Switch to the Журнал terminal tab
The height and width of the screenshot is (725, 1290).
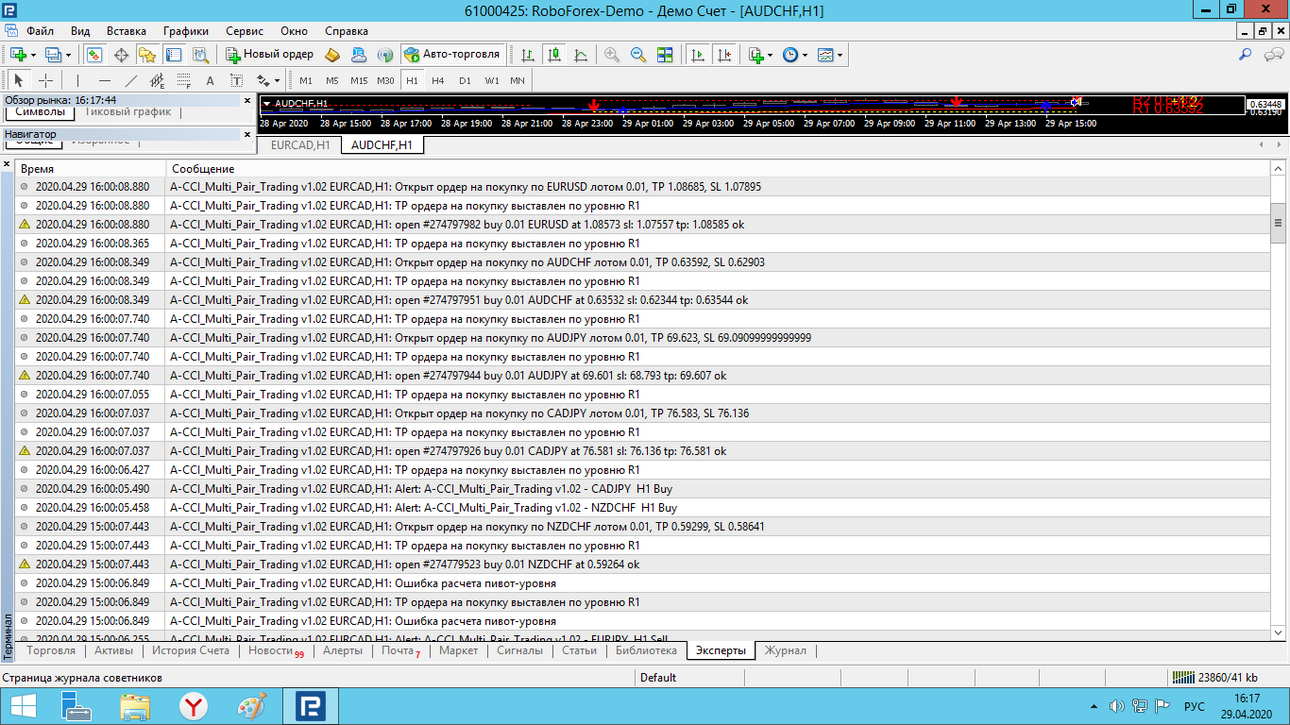(x=785, y=650)
